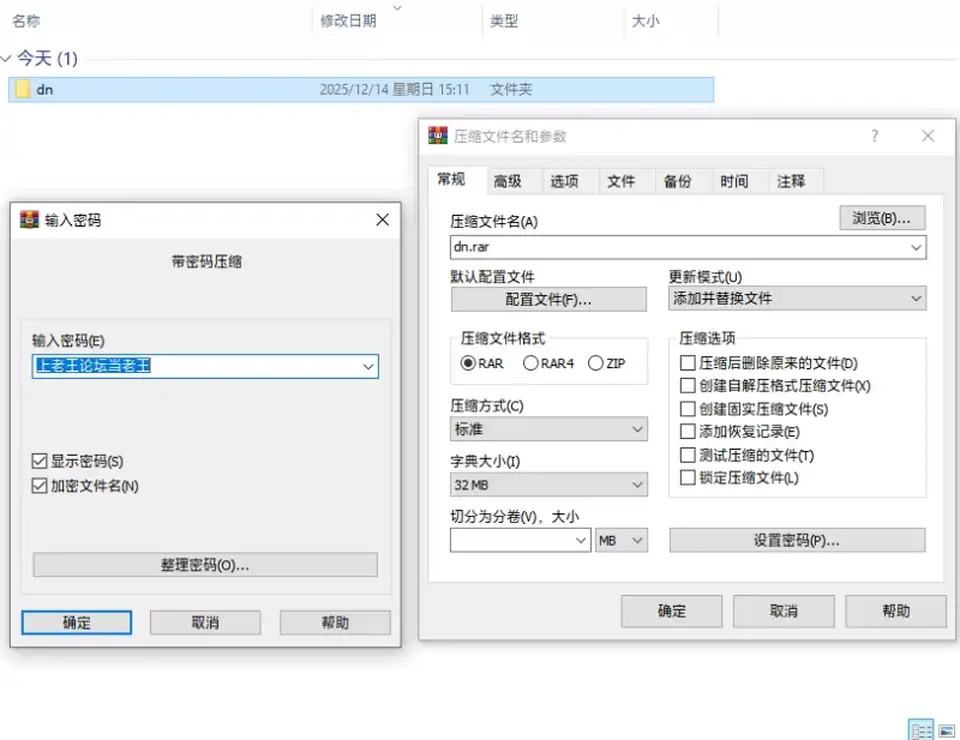Viewport: 960px width, 740px height.
Task: Tick the 锁定压缩文件(L) checkbox
Action: (x=688, y=477)
